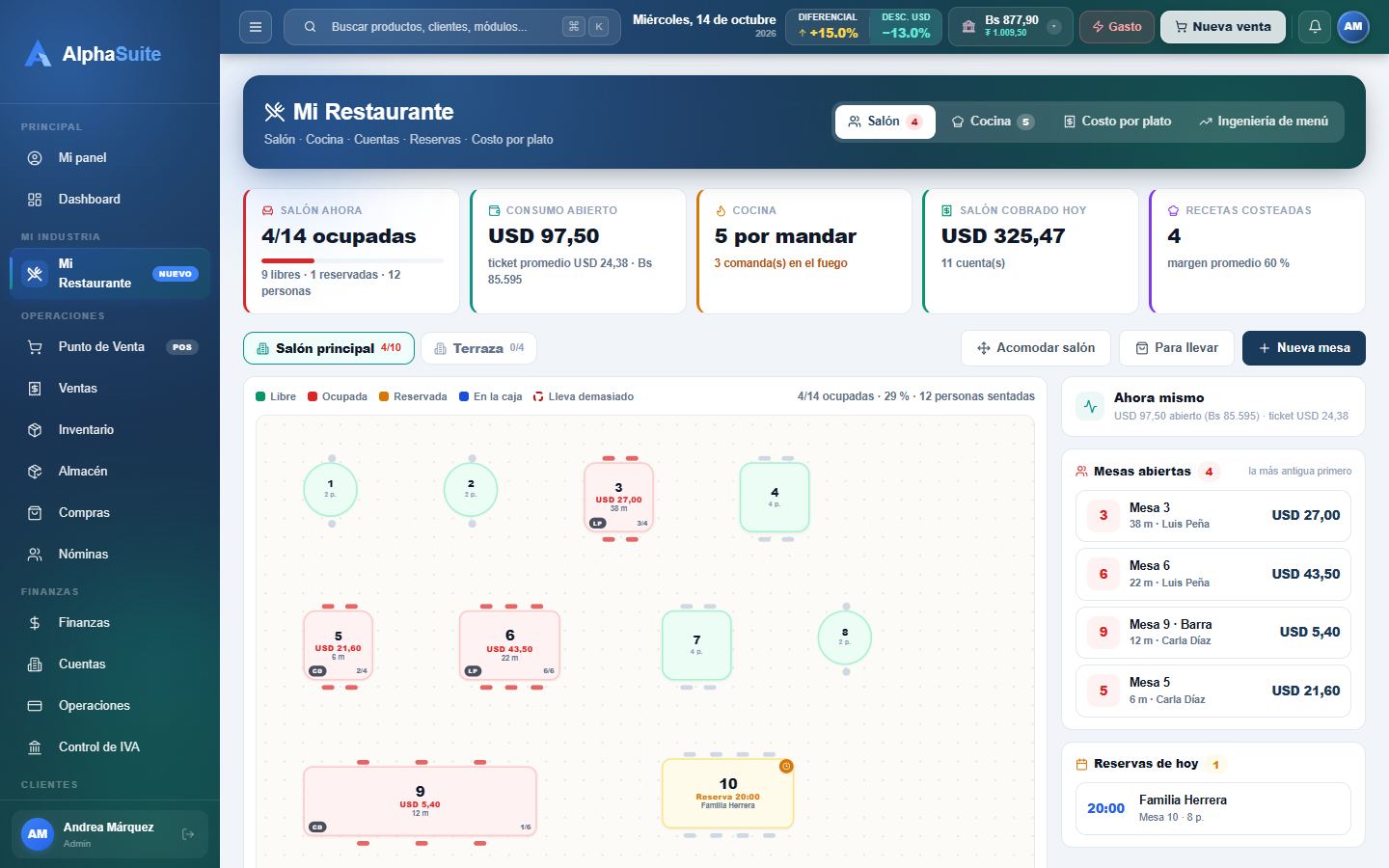Open Nóminas in the sidebar
The image size is (1389, 868).
coord(110,555)
